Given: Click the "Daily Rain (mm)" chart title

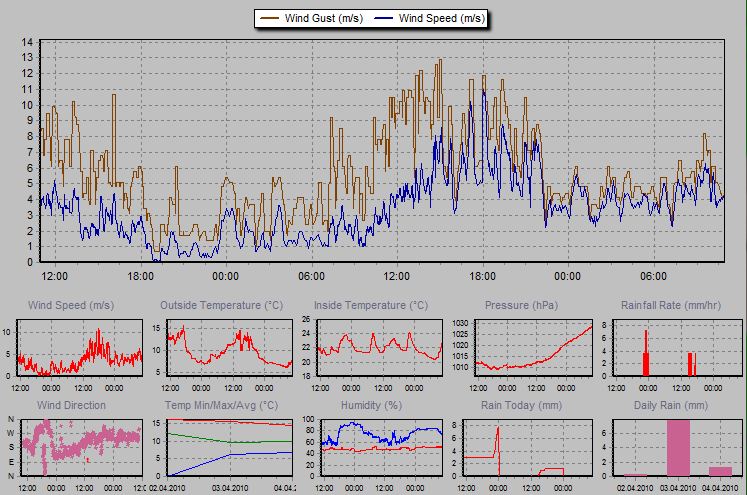Looking at the screenshot, I should 671,405.
